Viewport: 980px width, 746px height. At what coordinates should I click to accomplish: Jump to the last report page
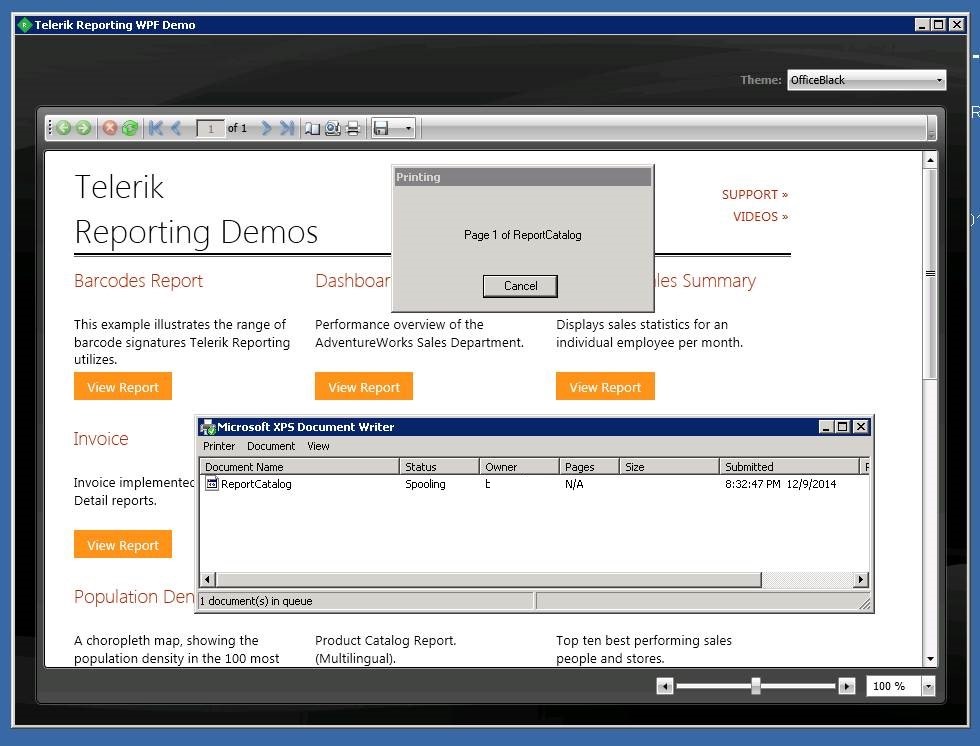tap(287, 128)
